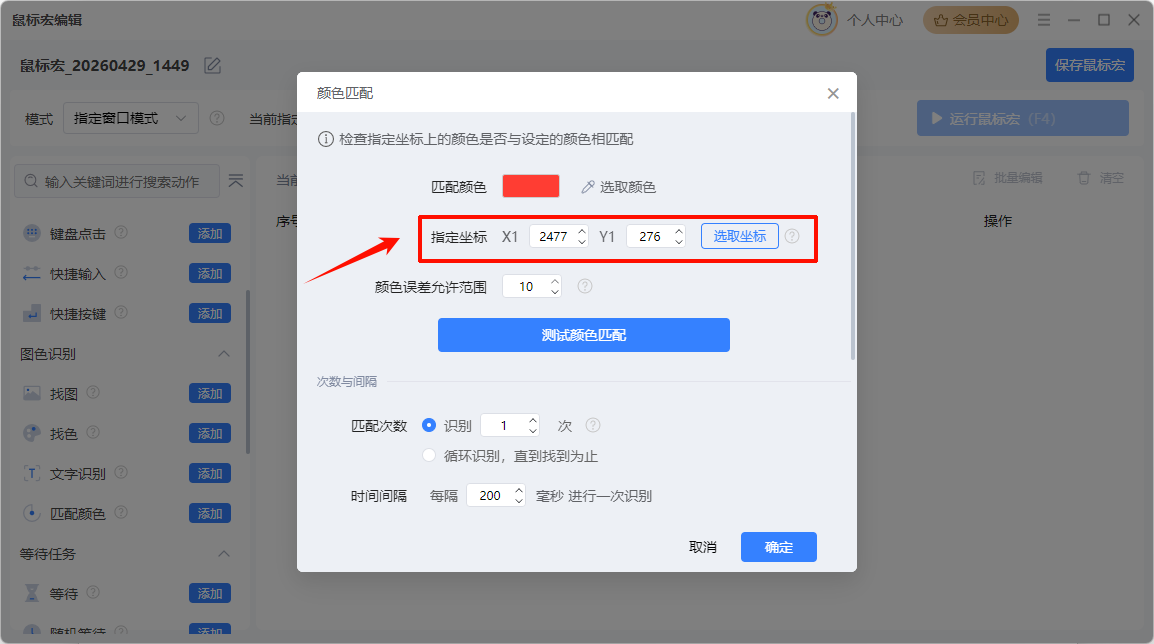This screenshot has height=644, width=1154.
Task: Collapse the 等待任务 section
Action: 224,553
